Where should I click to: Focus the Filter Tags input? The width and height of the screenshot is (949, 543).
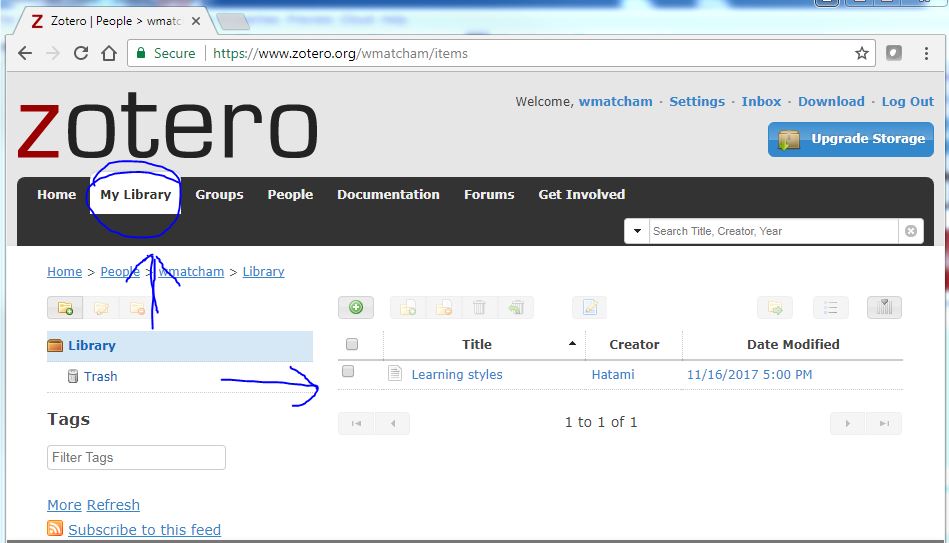tap(136, 458)
